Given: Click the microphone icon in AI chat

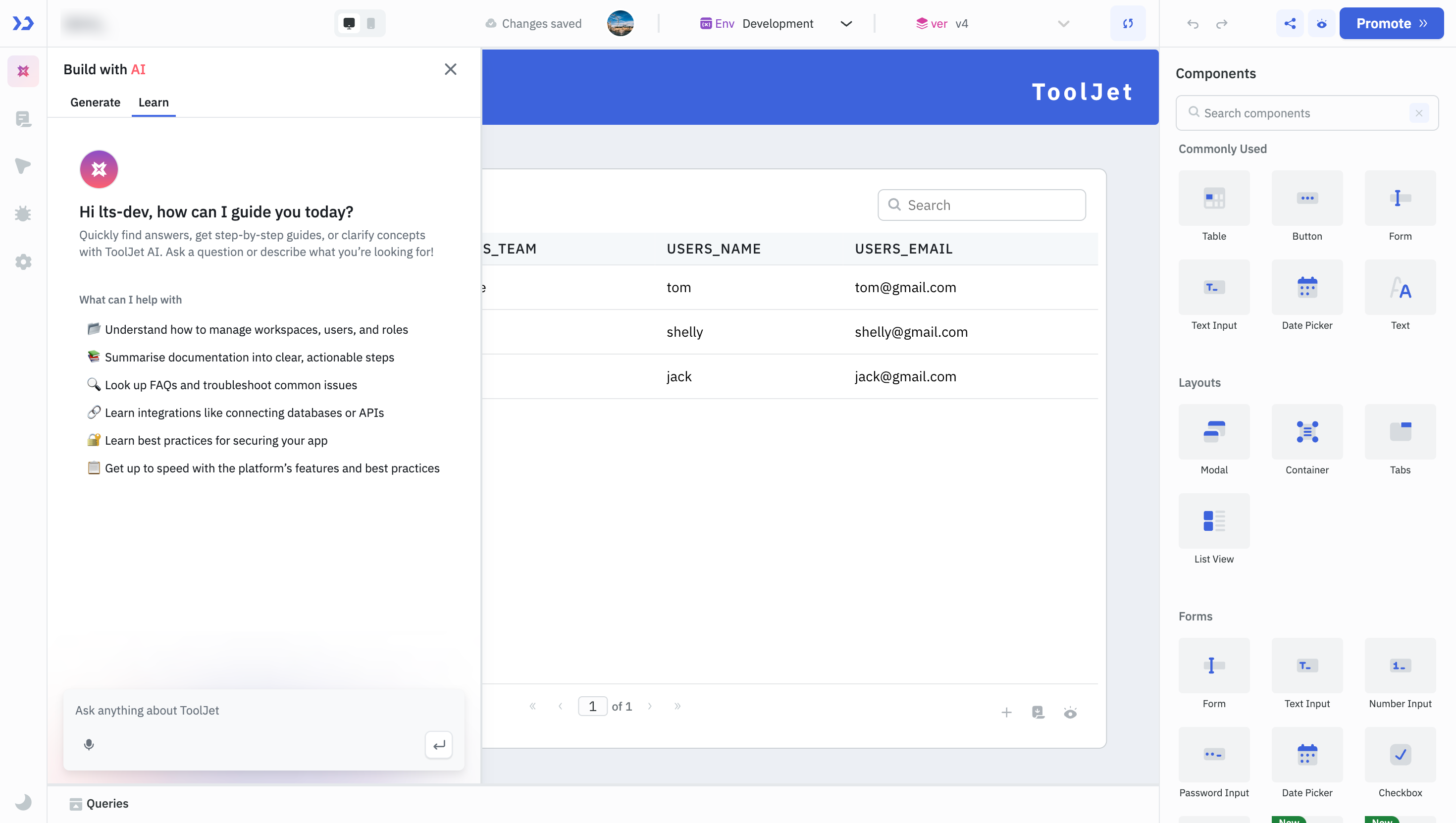Looking at the screenshot, I should (89, 744).
